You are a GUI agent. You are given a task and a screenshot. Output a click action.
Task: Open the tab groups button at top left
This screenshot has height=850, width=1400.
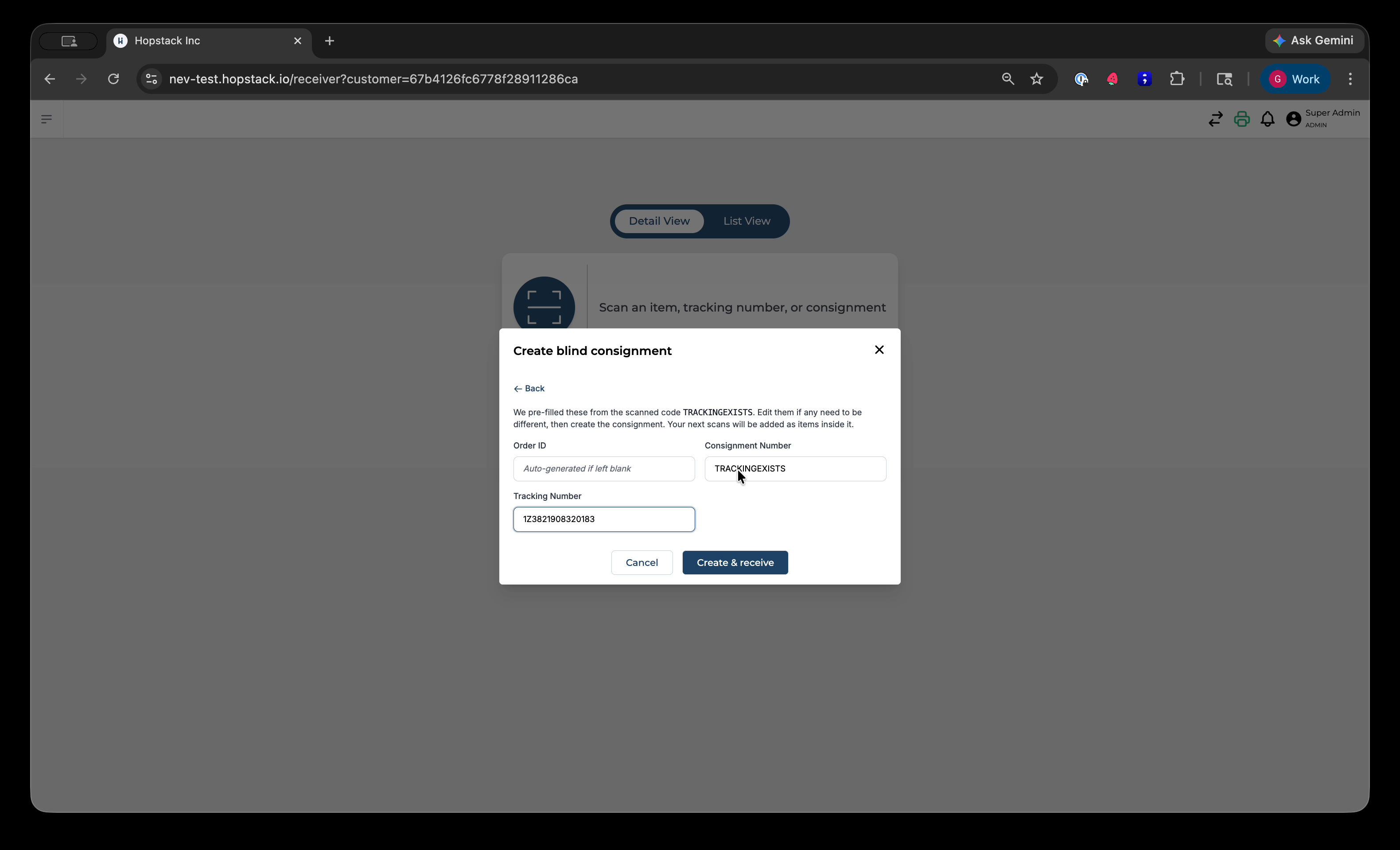pos(69,41)
